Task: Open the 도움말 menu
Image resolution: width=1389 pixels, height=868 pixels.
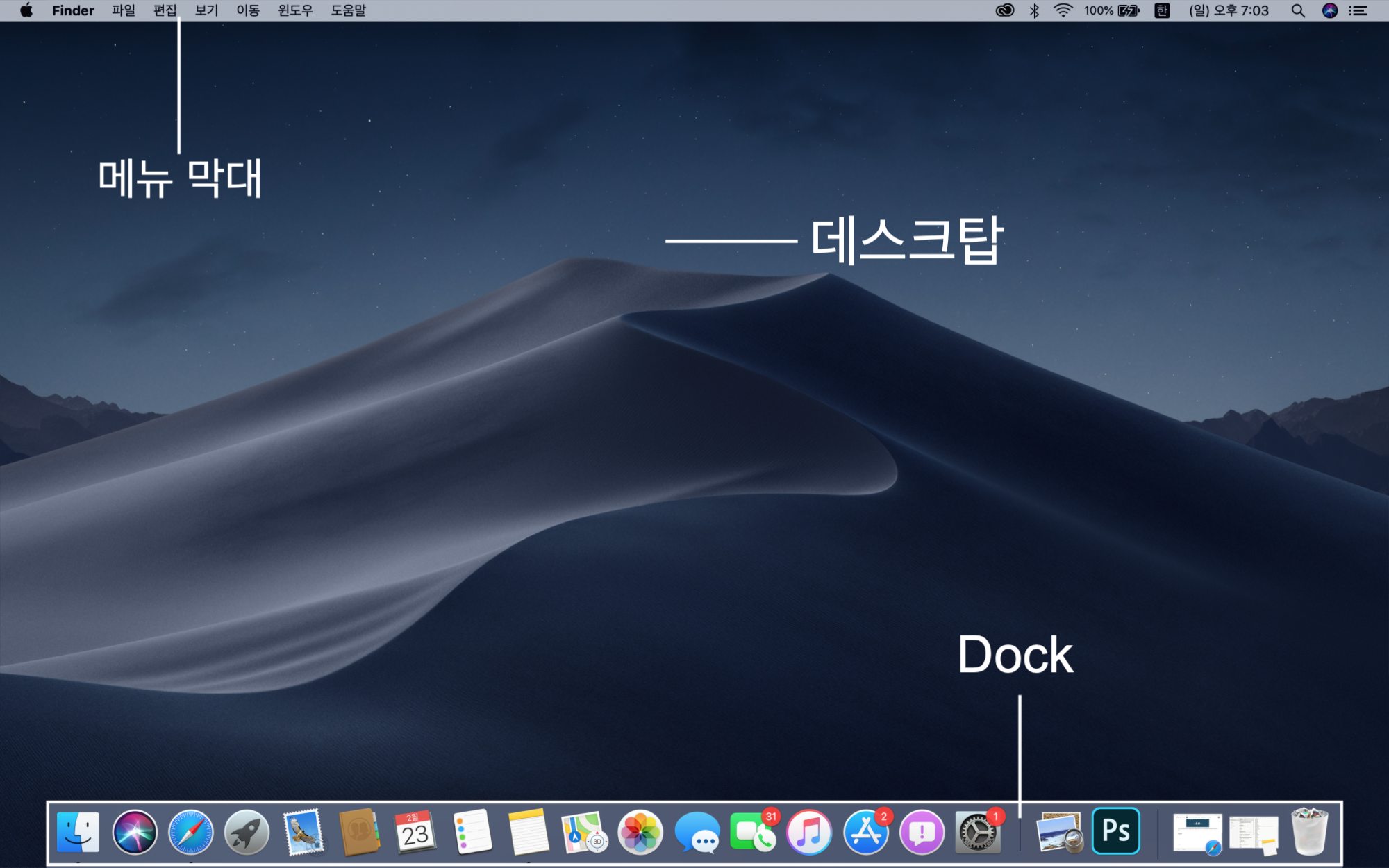Action: point(348,10)
